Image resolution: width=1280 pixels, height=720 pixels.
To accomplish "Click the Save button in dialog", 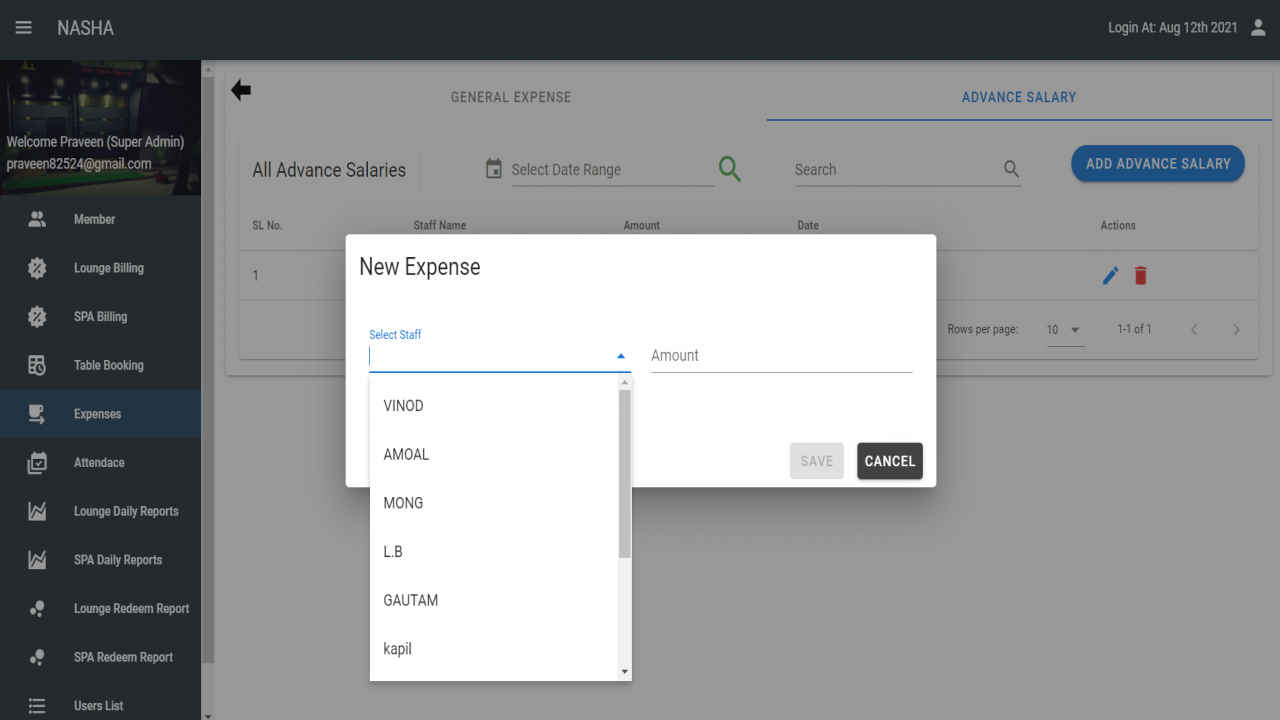I will pos(817,461).
